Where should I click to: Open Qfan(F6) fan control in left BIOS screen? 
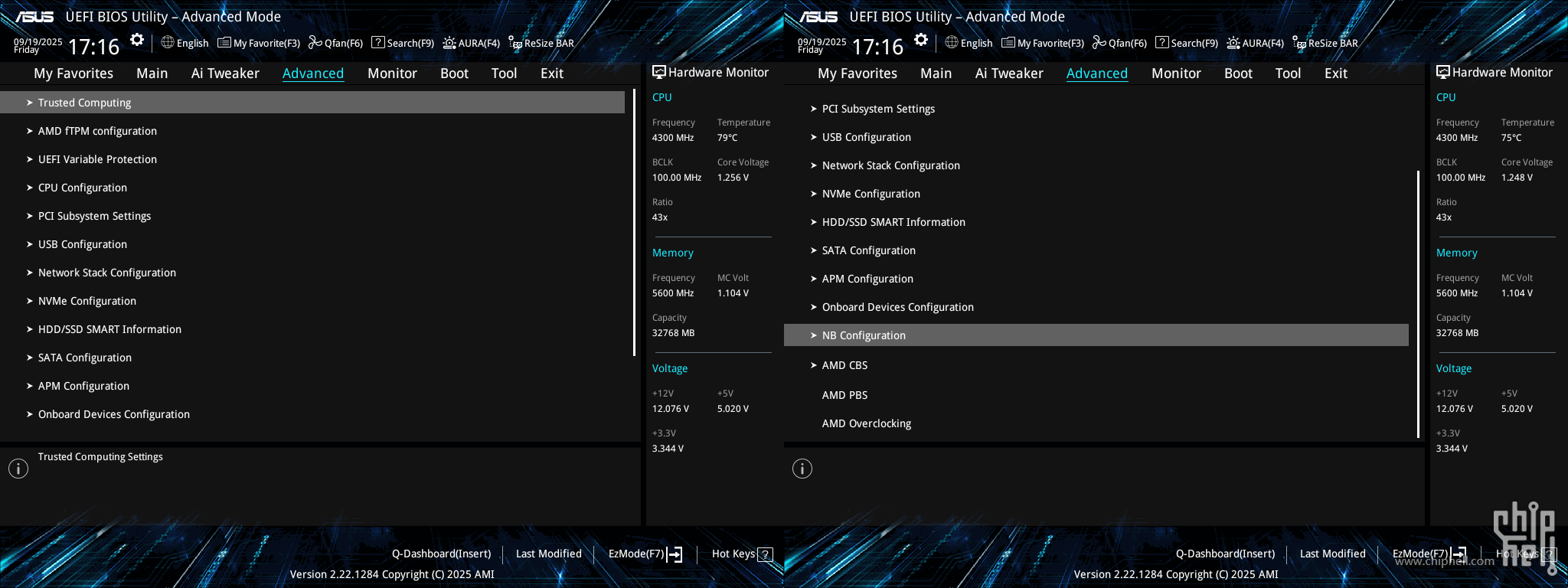click(x=335, y=43)
